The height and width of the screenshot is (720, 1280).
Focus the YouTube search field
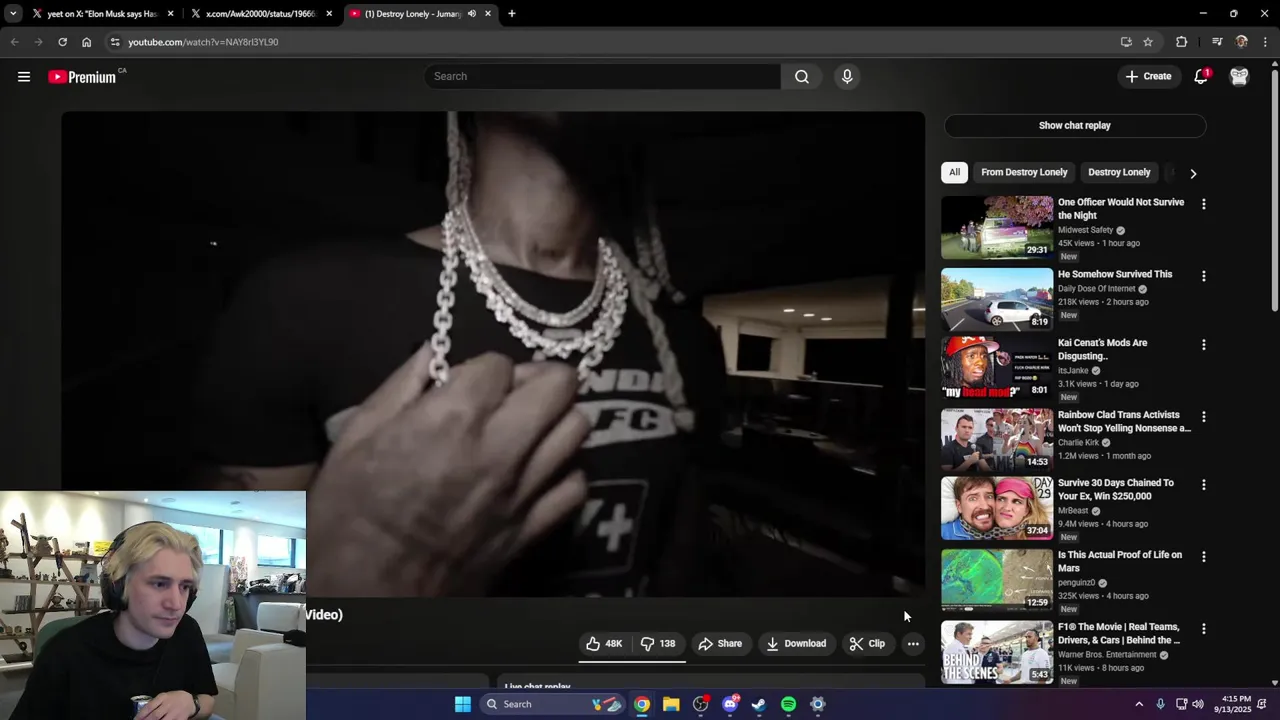point(602,77)
